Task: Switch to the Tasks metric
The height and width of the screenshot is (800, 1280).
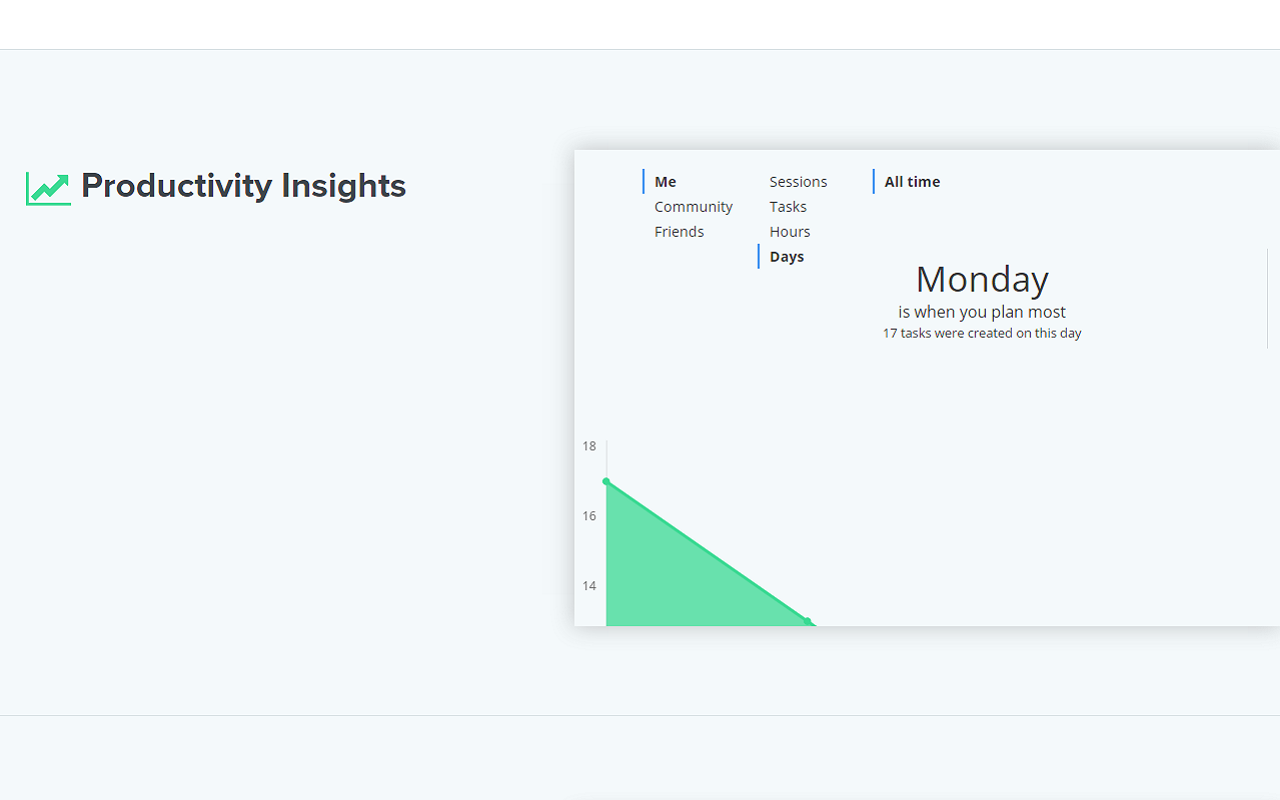Action: 788,207
